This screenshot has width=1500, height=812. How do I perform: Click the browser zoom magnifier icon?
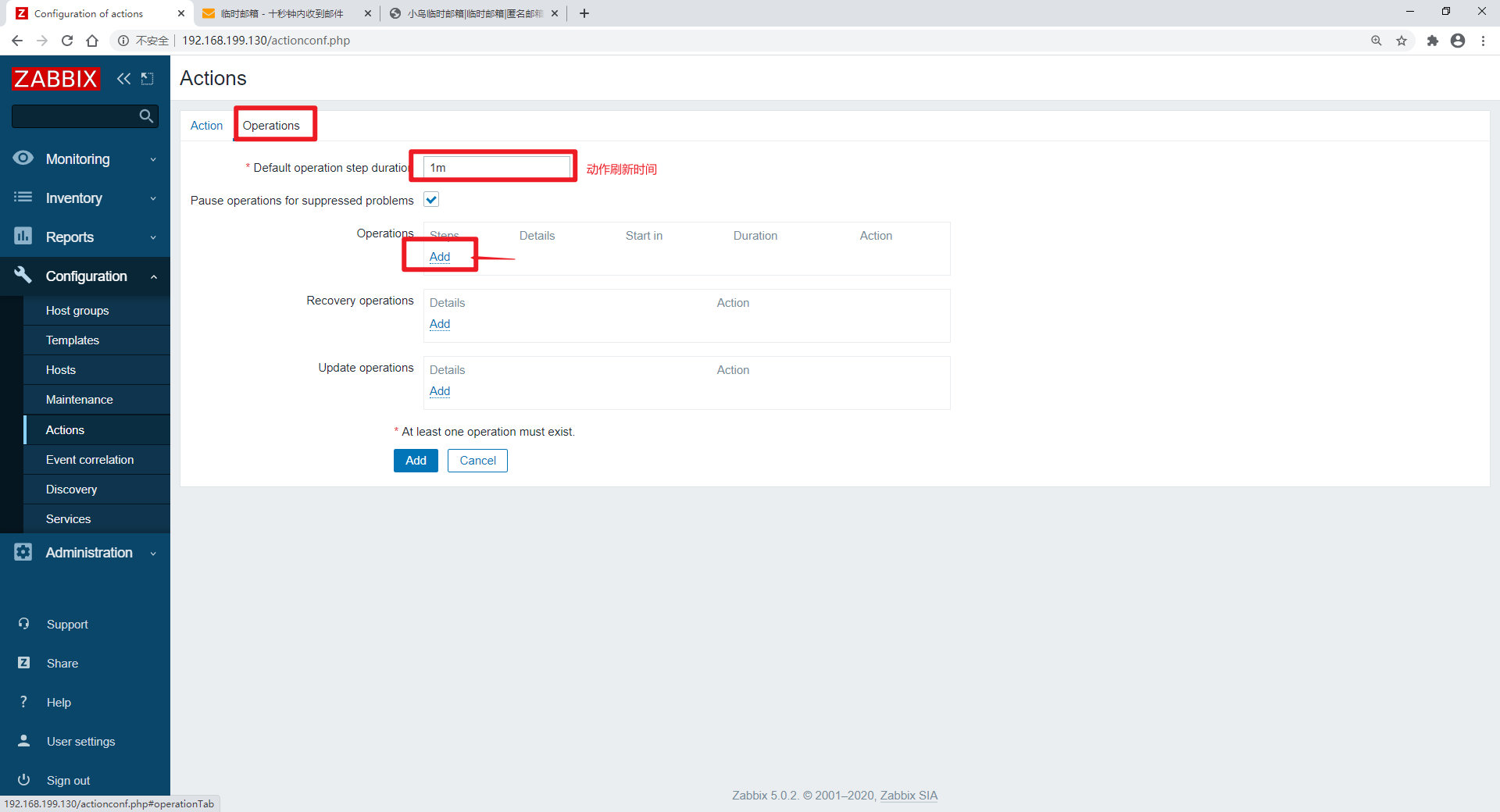tap(1377, 41)
